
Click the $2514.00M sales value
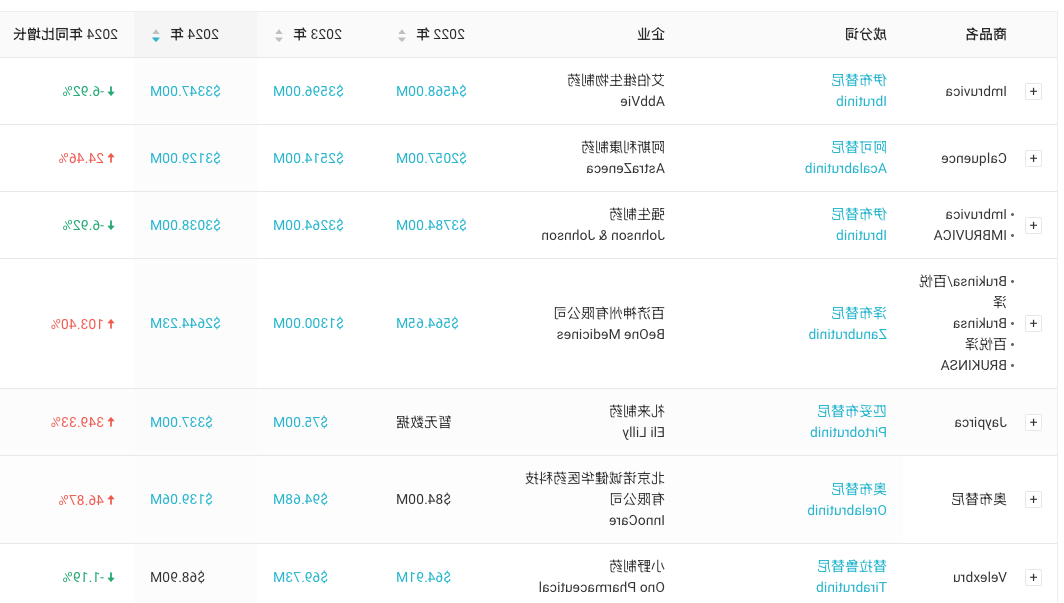pyautogui.click(x=308, y=159)
